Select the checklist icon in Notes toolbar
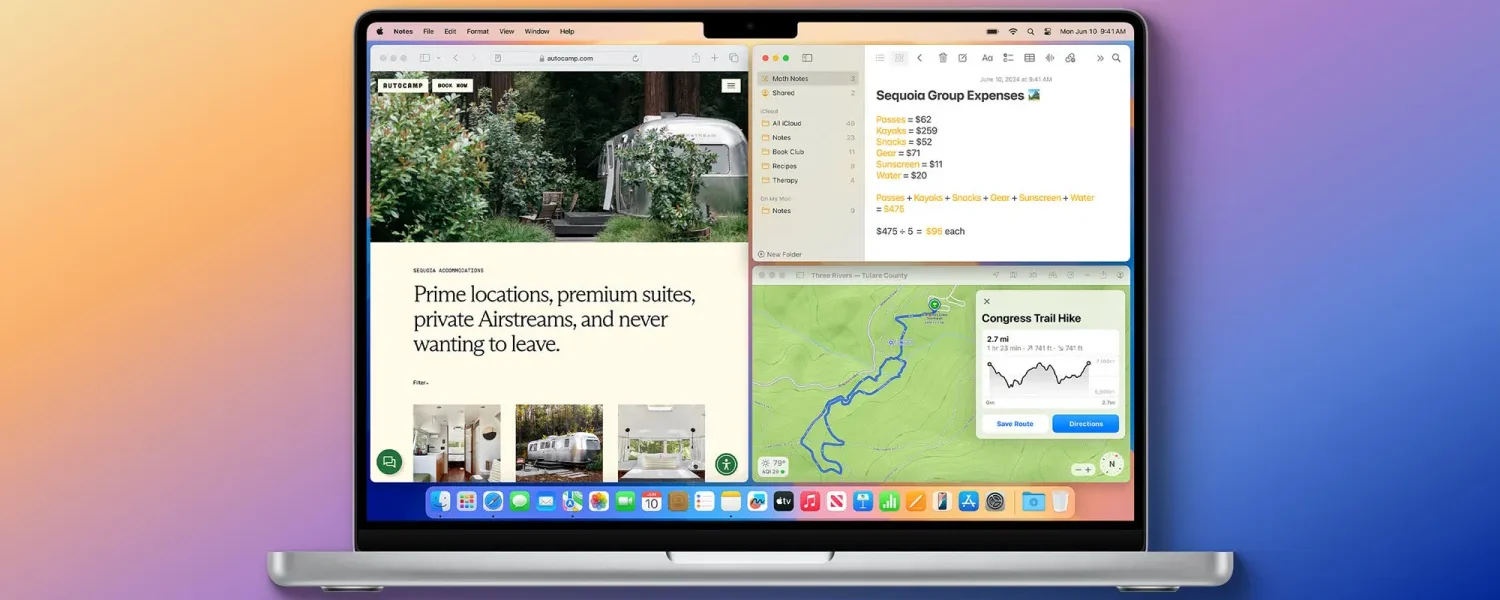Viewport: 1500px width, 600px height. [x=1008, y=57]
